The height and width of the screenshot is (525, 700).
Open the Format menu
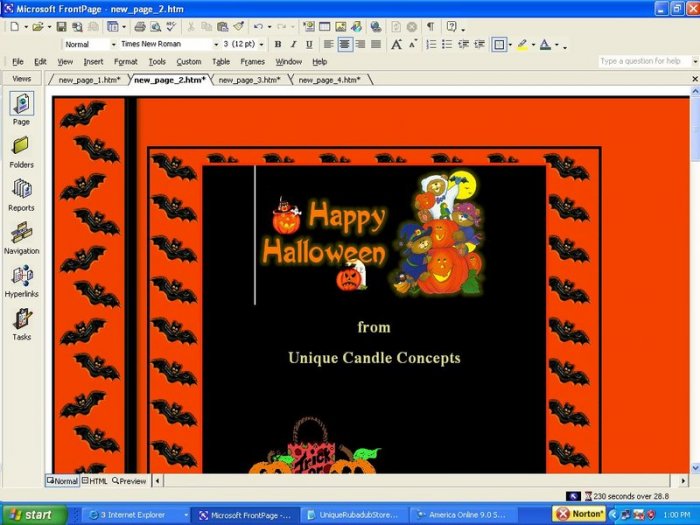(x=125, y=62)
